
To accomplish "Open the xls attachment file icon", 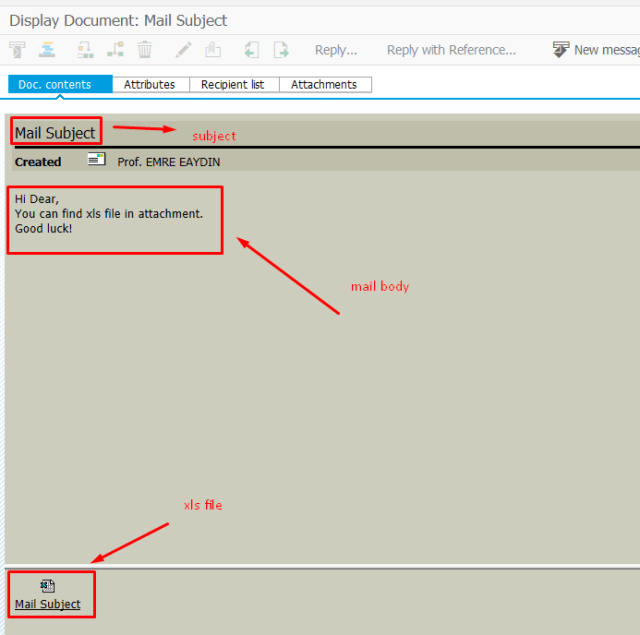I will [47, 586].
